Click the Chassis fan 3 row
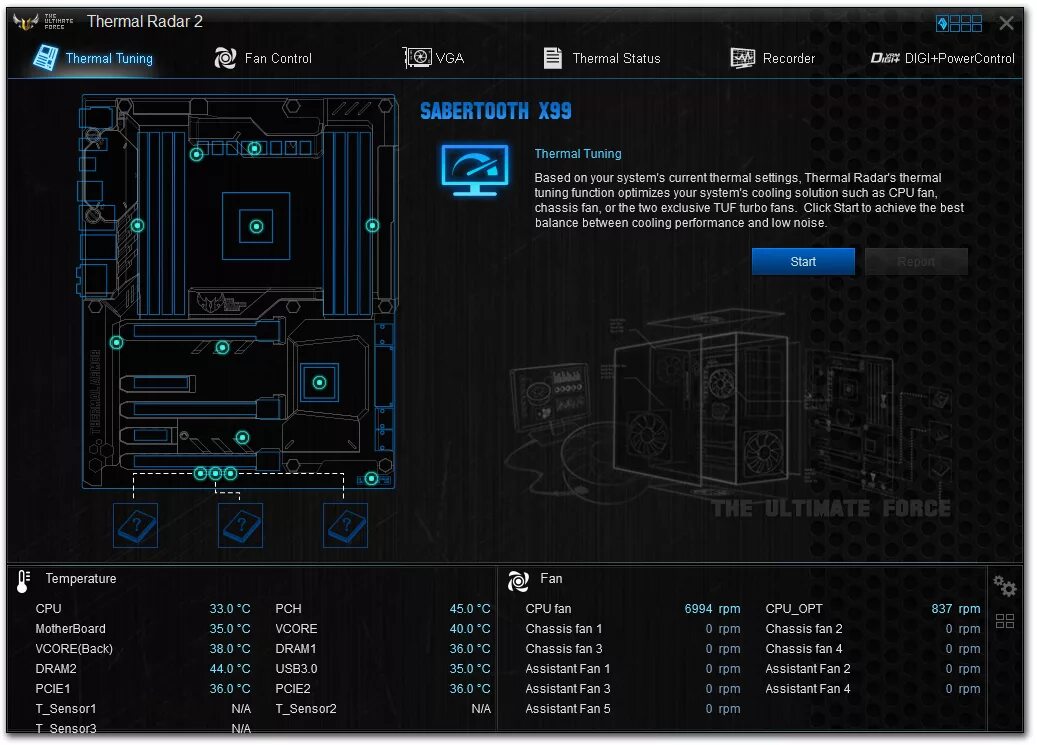Image resolution: width=1037 pixels, height=745 pixels. 633,648
